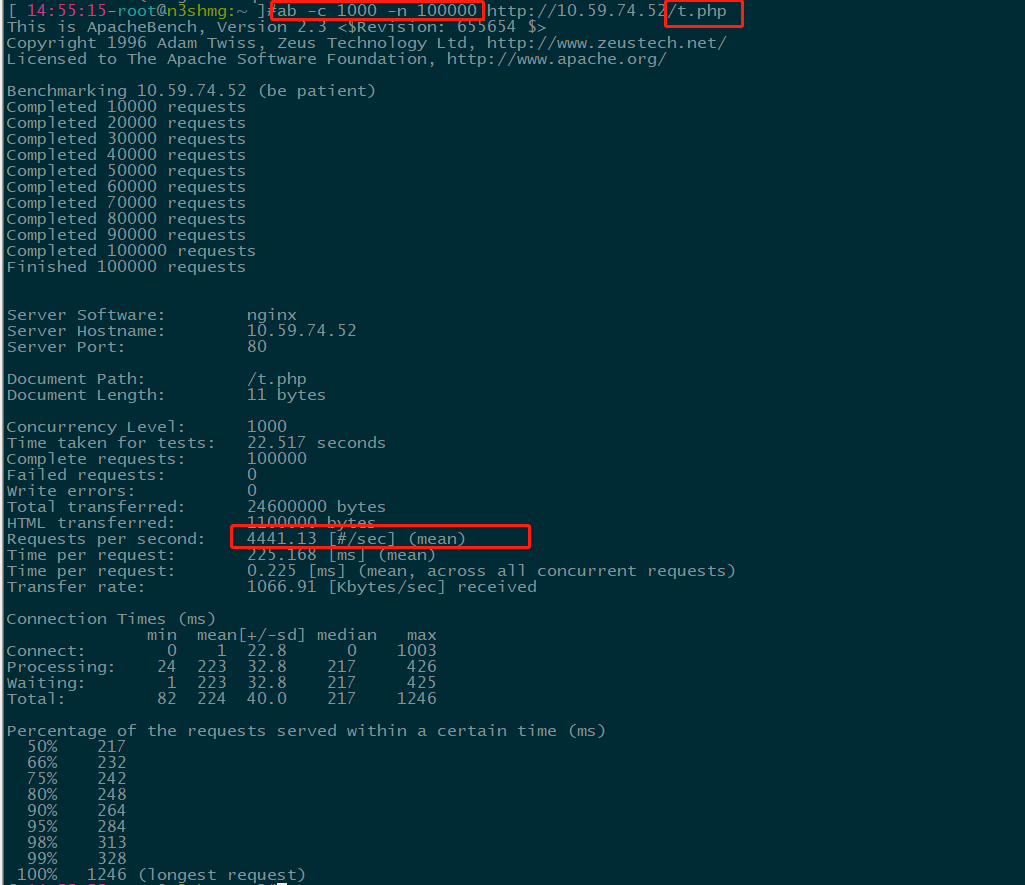Click the 'mean[+/-sd]' column header

[x=251, y=635]
